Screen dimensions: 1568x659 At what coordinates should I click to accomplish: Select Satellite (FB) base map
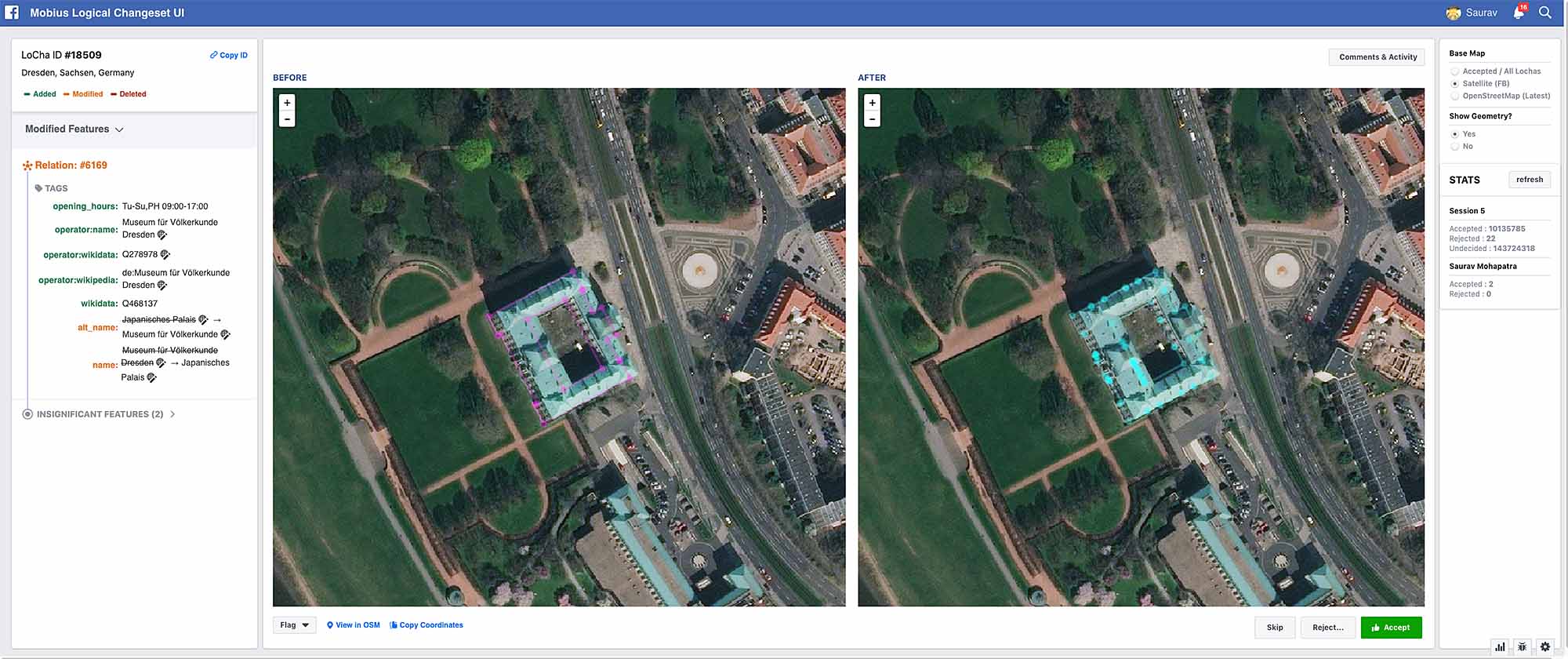[1455, 84]
